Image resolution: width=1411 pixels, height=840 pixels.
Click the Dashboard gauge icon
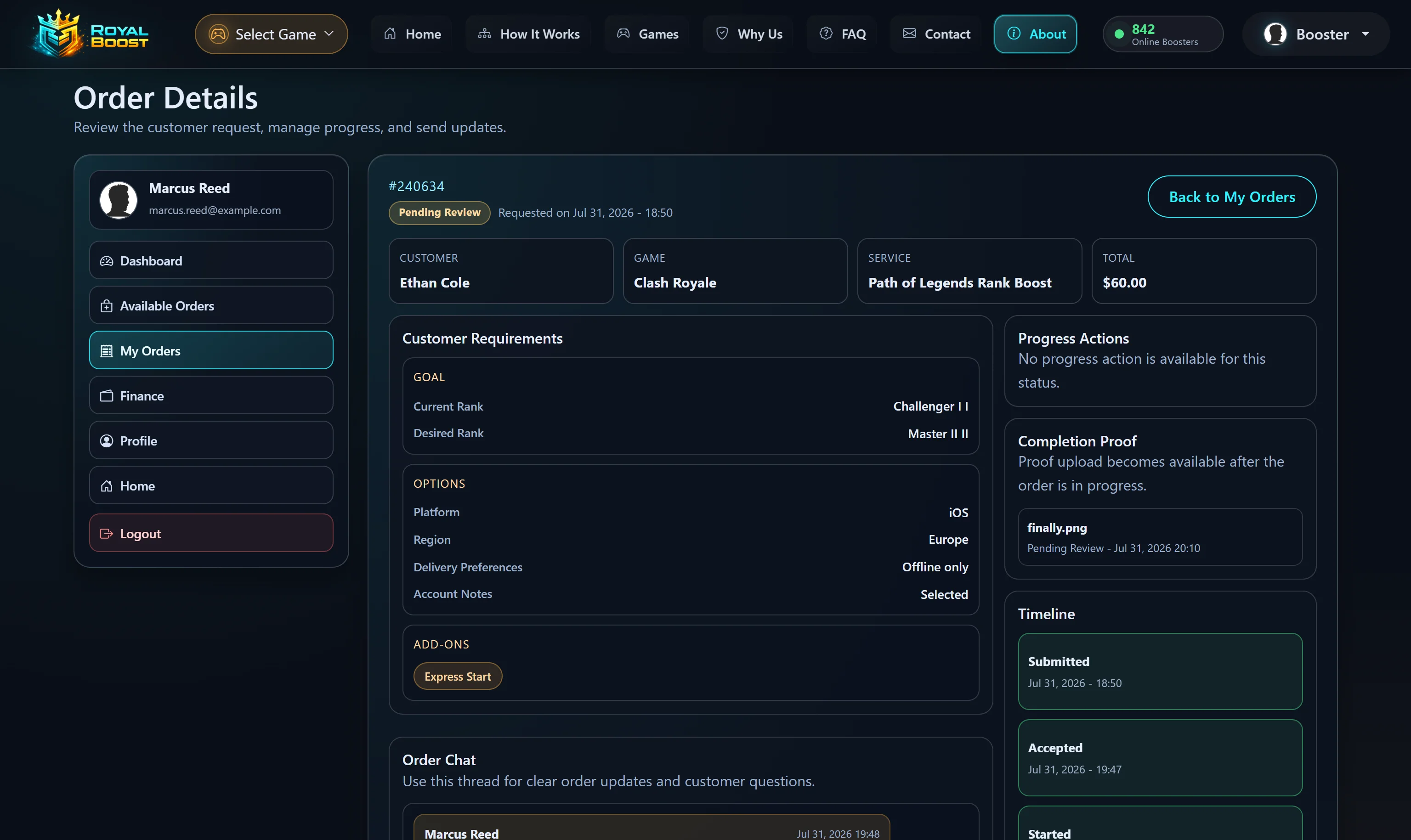coord(107,261)
